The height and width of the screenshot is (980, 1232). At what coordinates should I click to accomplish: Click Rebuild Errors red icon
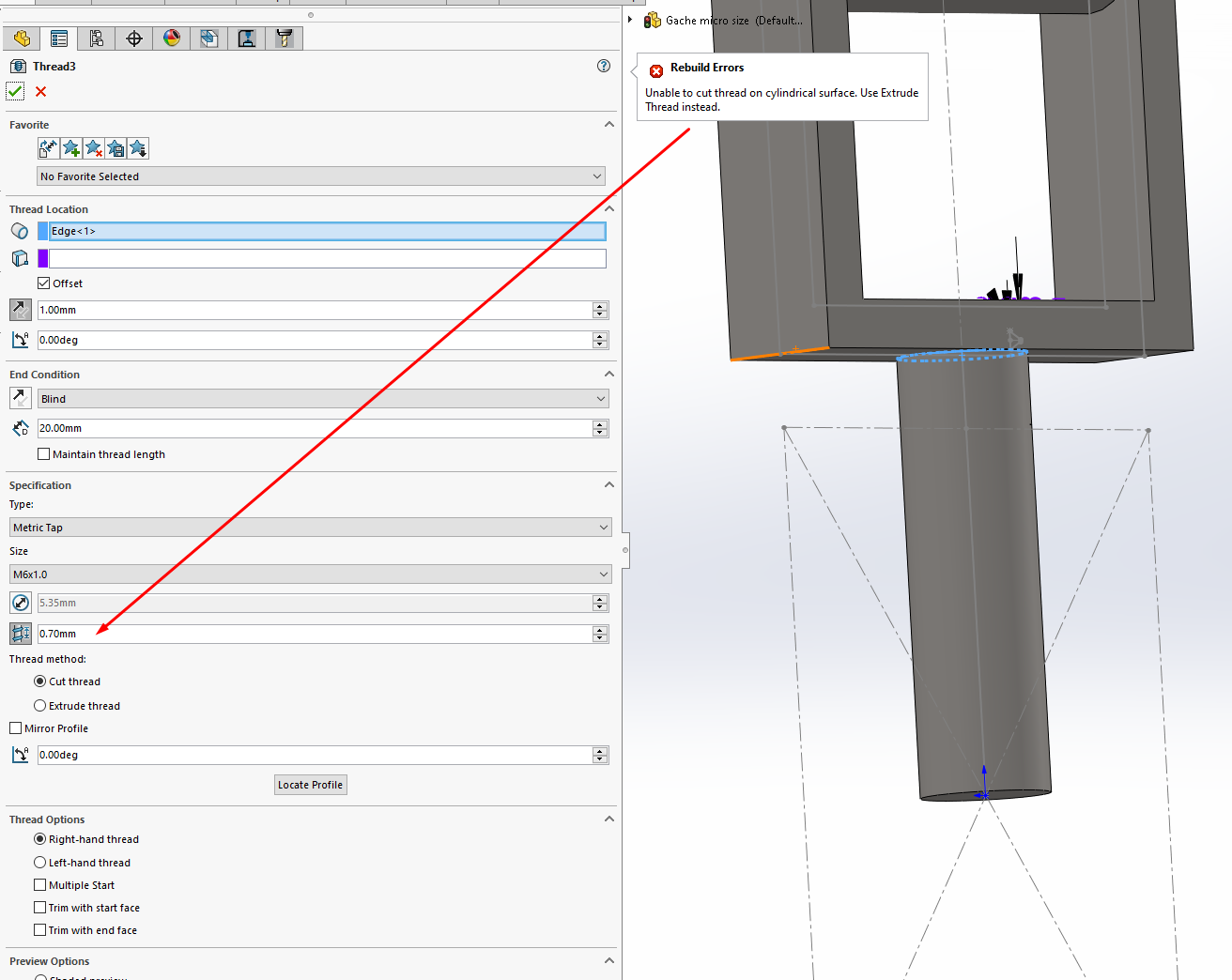pyautogui.click(x=656, y=70)
